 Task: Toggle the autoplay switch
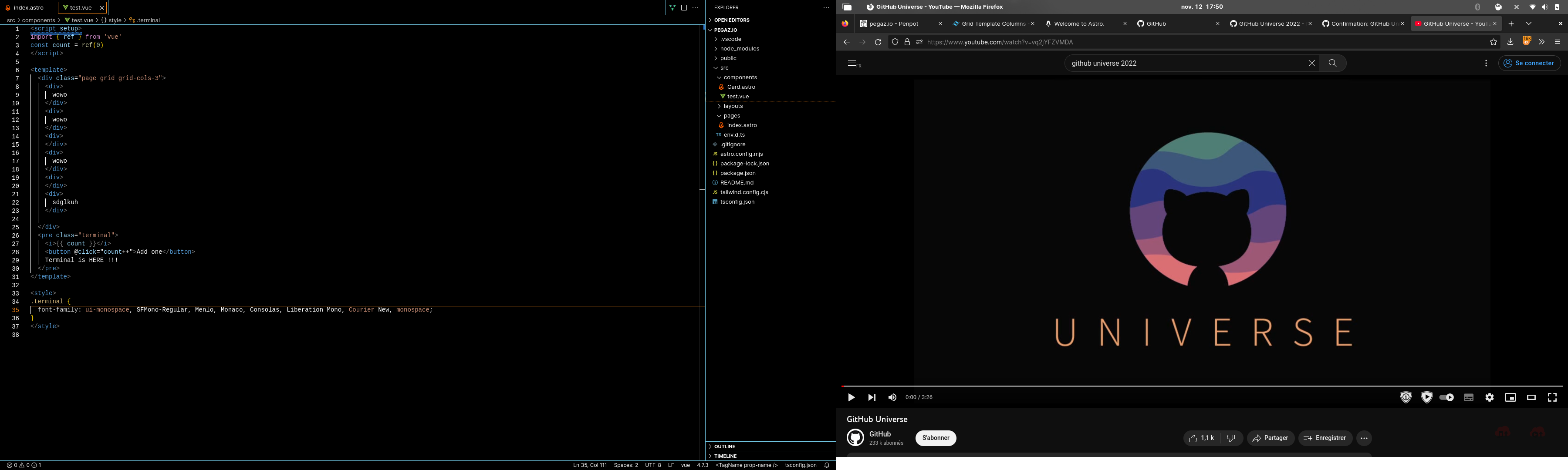(1447, 397)
